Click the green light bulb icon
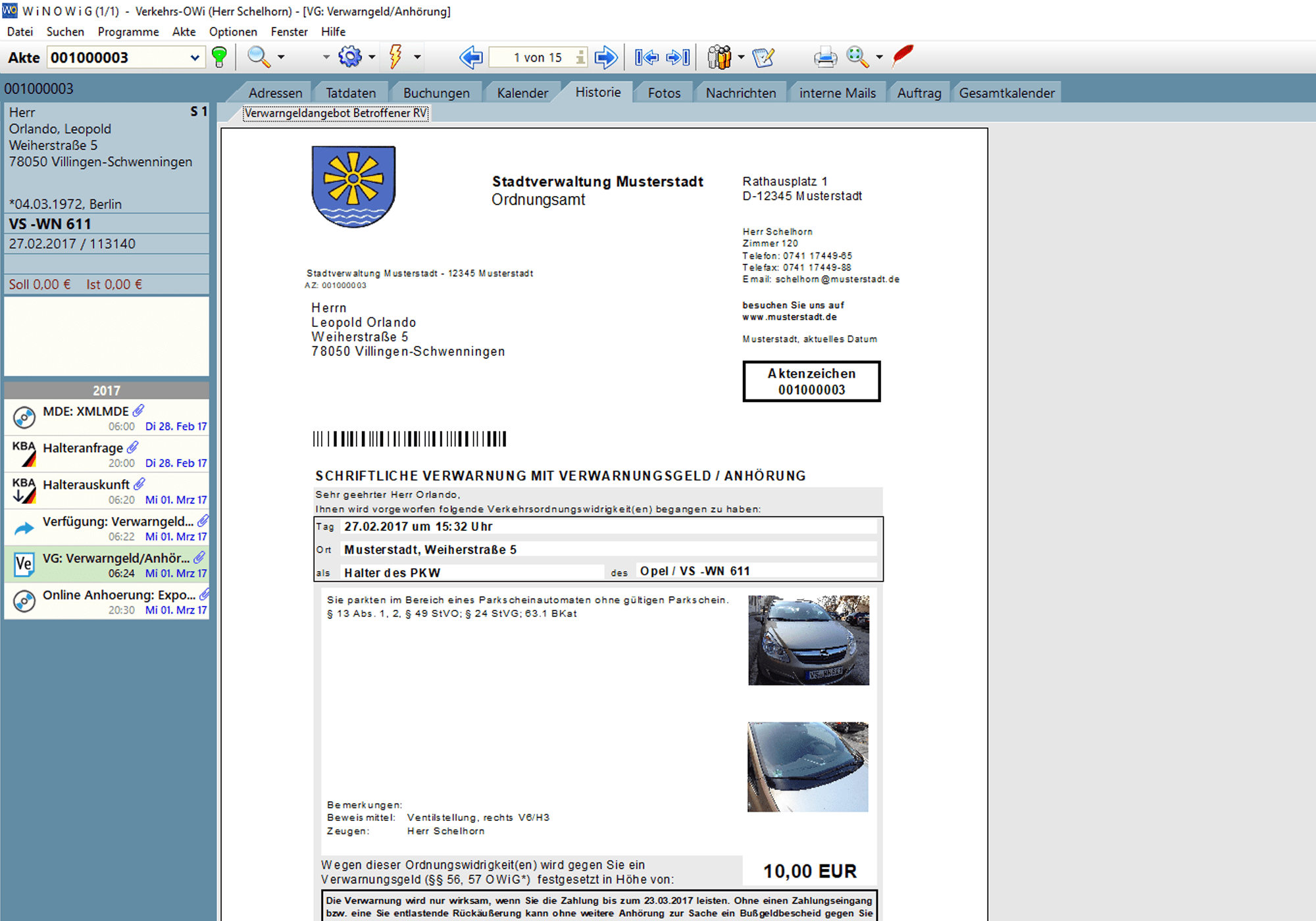 point(220,57)
